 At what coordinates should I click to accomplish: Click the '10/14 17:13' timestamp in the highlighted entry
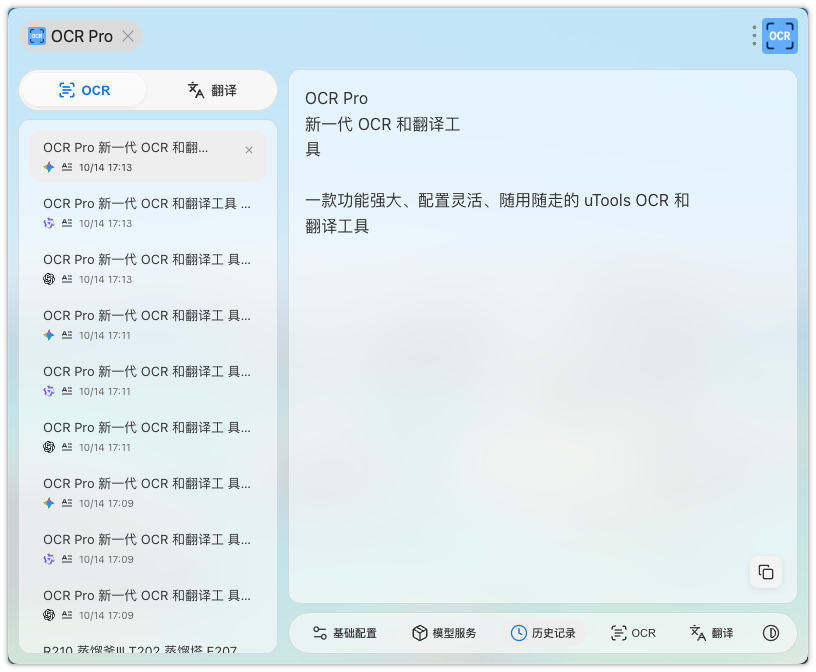click(106, 168)
